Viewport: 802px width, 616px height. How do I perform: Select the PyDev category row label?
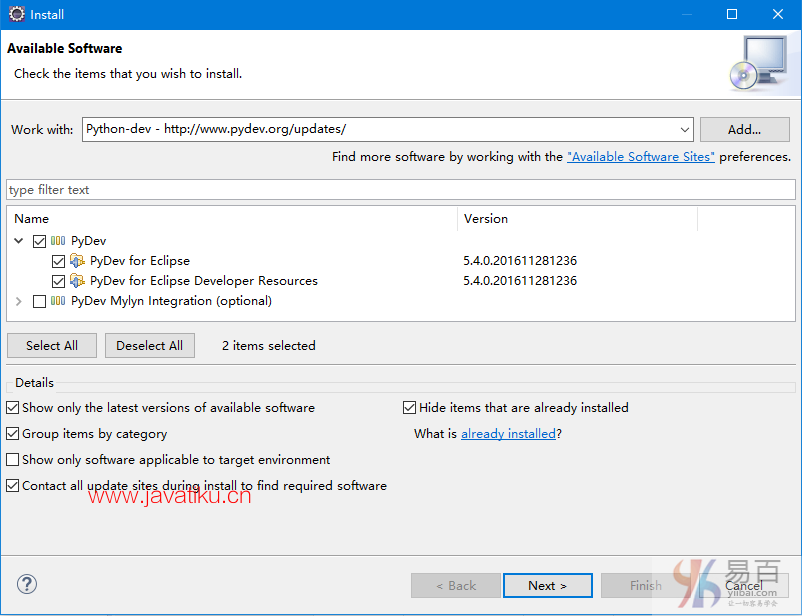(x=88, y=241)
